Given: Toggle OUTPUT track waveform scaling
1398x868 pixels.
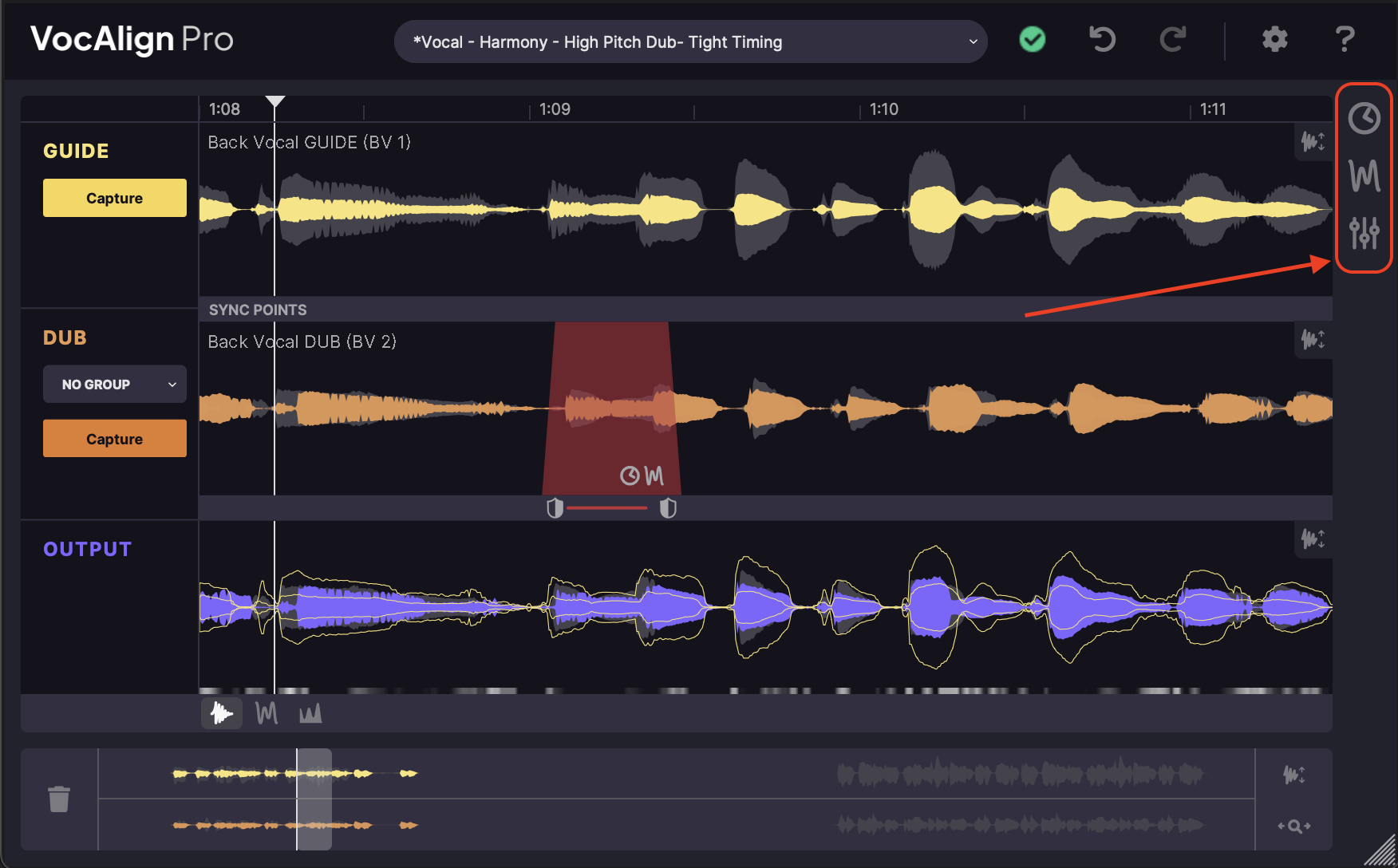Looking at the screenshot, I should (x=1312, y=539).
